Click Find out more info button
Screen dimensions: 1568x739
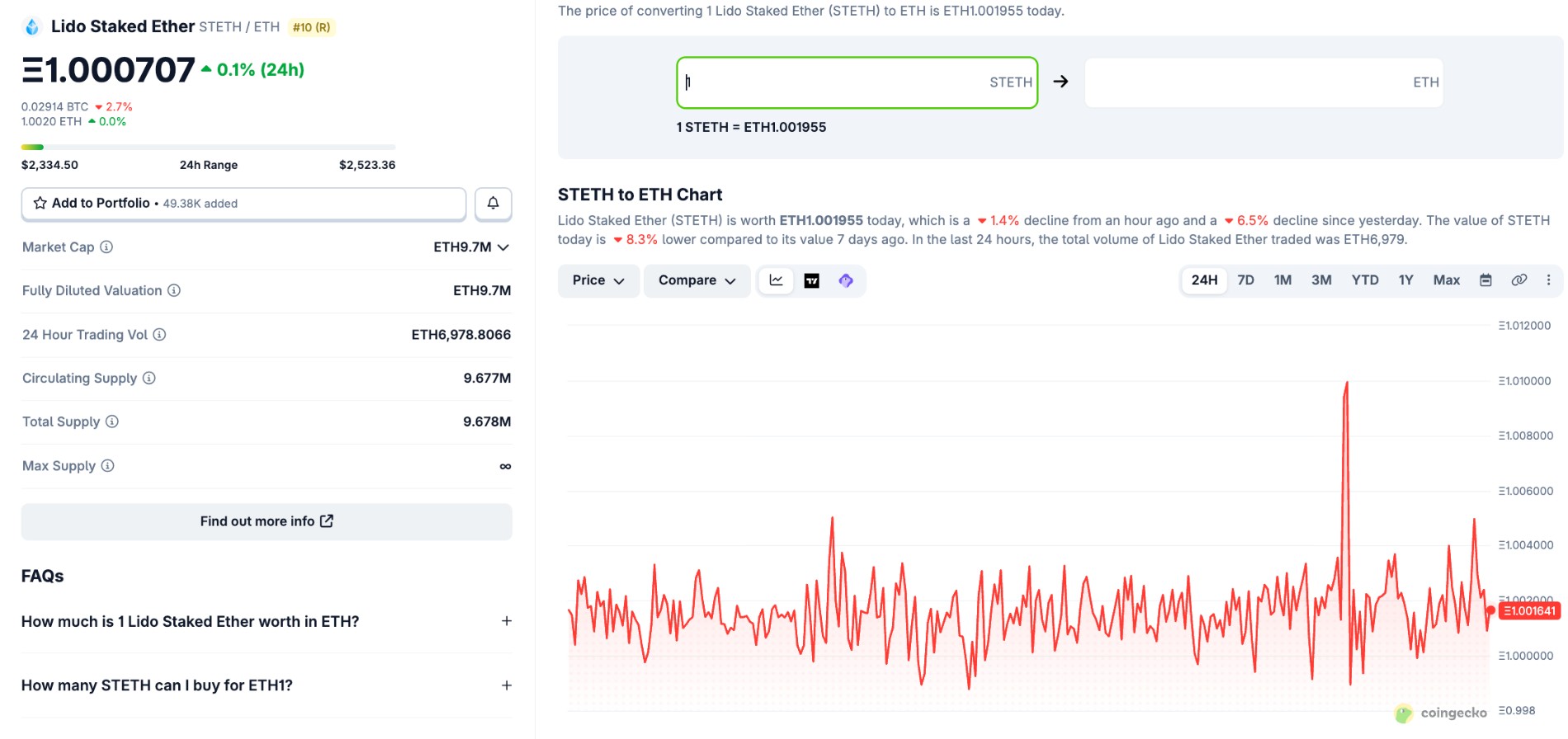pos(267,521)
